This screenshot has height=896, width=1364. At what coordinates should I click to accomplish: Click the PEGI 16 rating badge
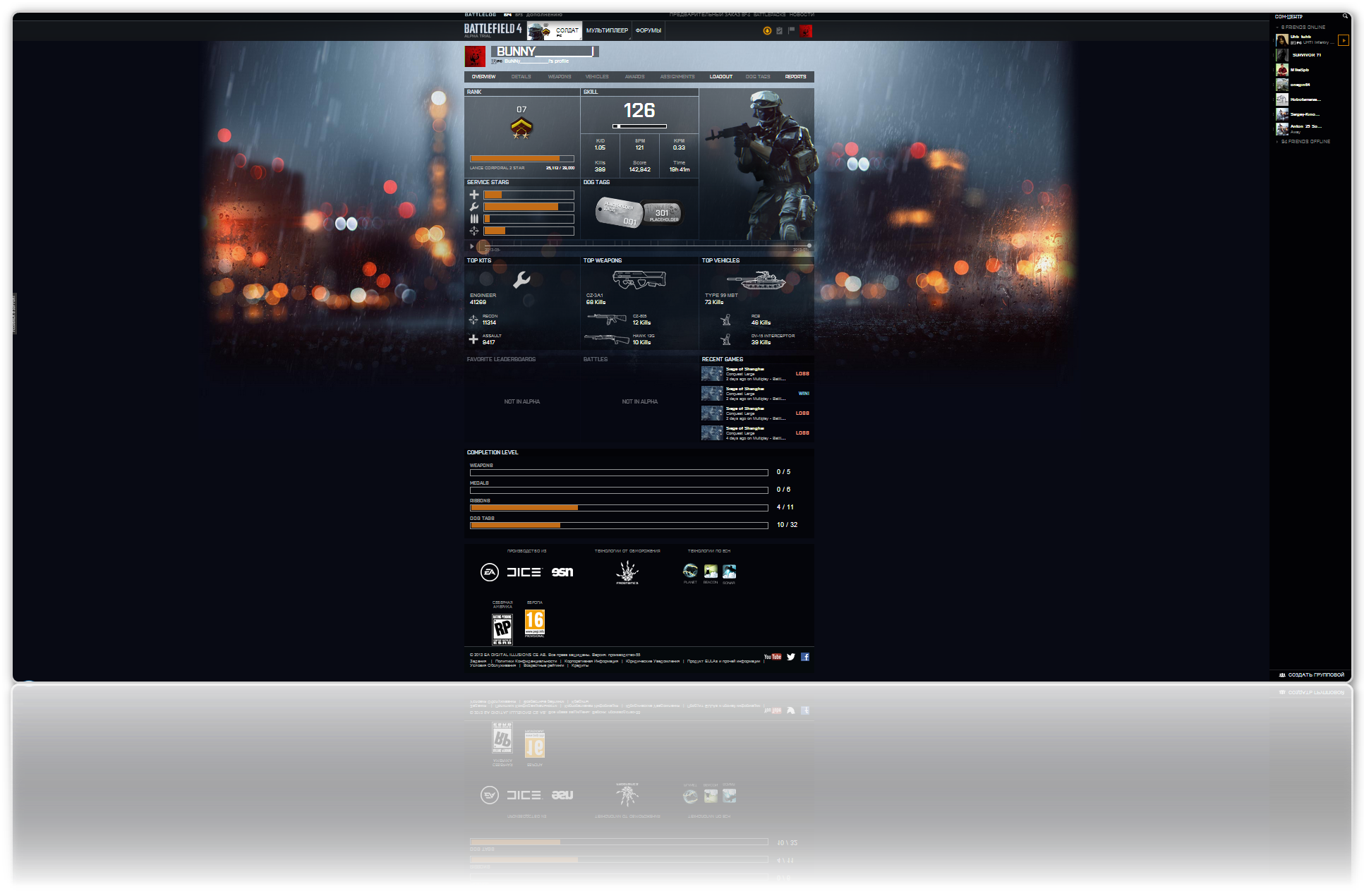pyautogui.click(x=535, y=623)
